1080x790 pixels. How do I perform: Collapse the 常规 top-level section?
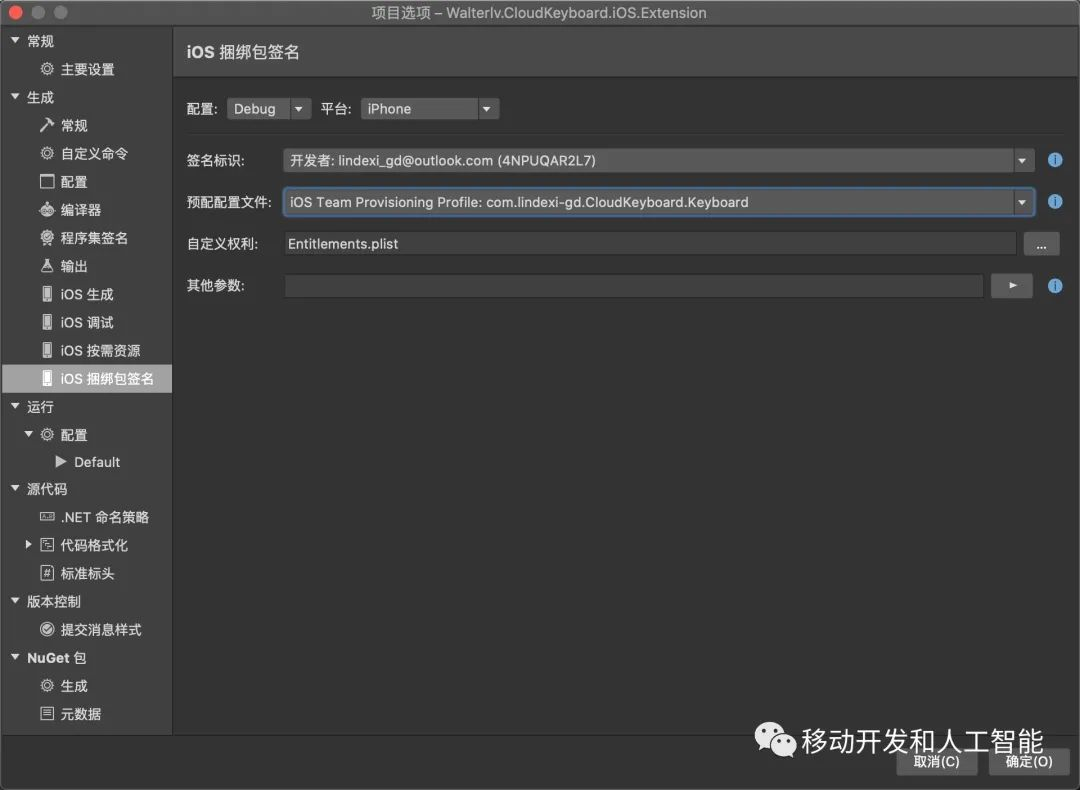15,41
